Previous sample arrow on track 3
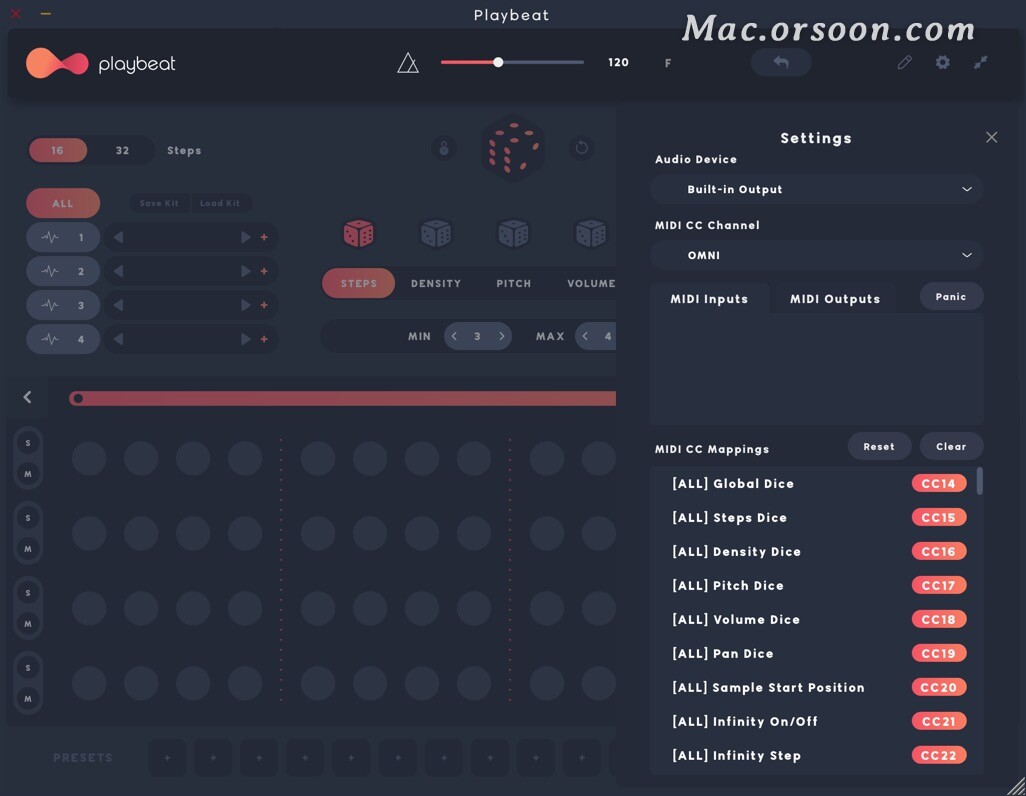Viewport: 1026px width, 796px height. coord(118,305)
